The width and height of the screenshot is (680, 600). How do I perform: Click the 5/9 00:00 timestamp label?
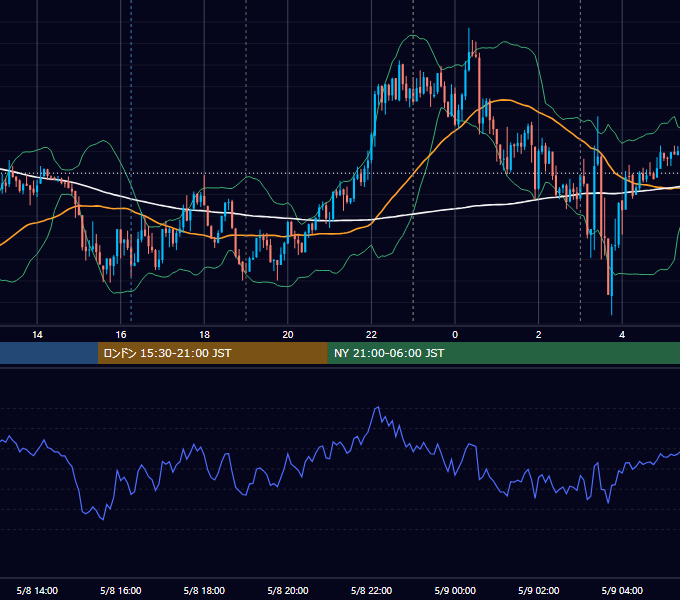455,590
